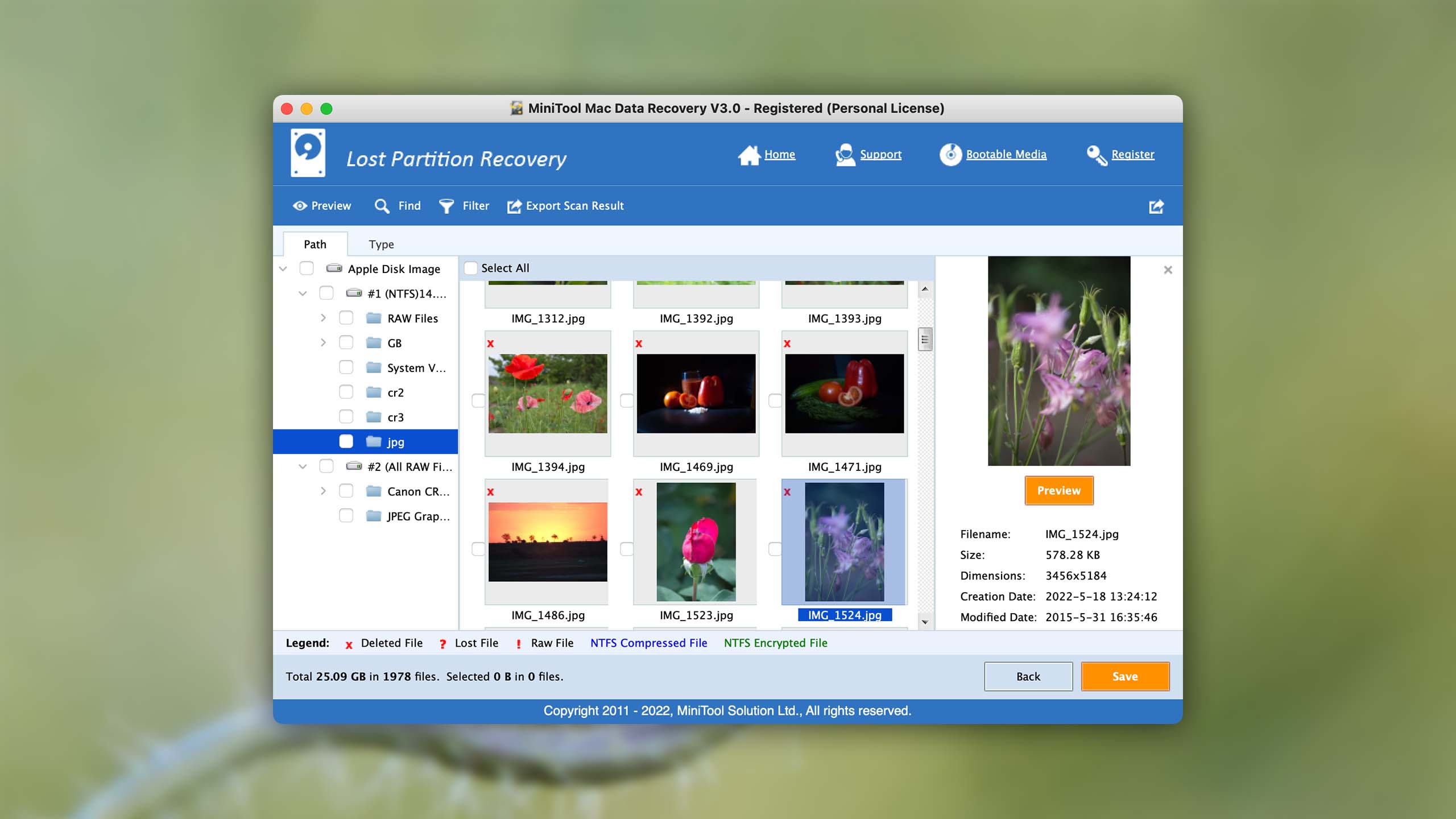
Task: Collapse the Apple Disk Image tree node
Action: 283,268
